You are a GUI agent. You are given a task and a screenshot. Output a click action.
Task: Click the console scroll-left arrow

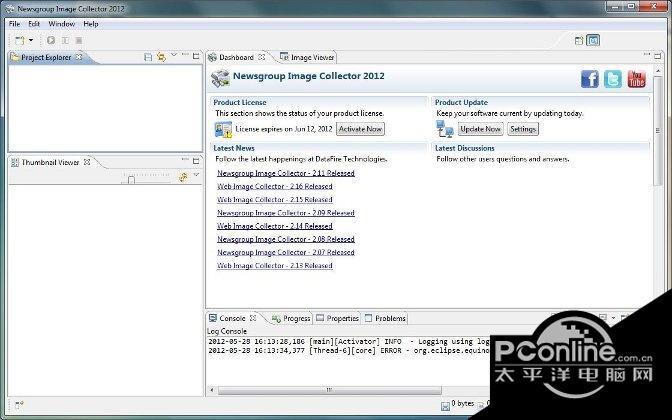pos(212,390)
